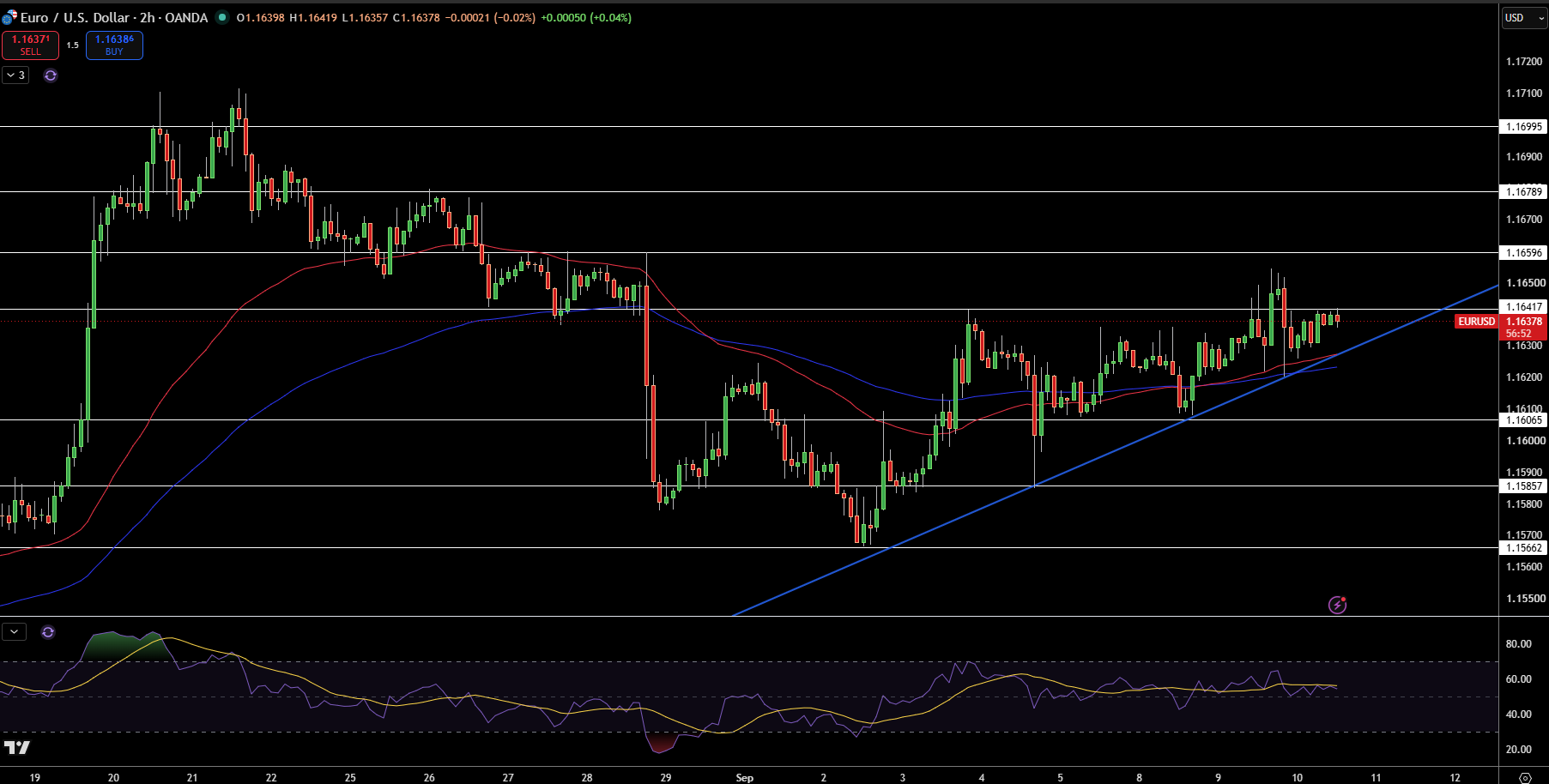Click the 80.00 RSI scale label

tap(1518, 644)
